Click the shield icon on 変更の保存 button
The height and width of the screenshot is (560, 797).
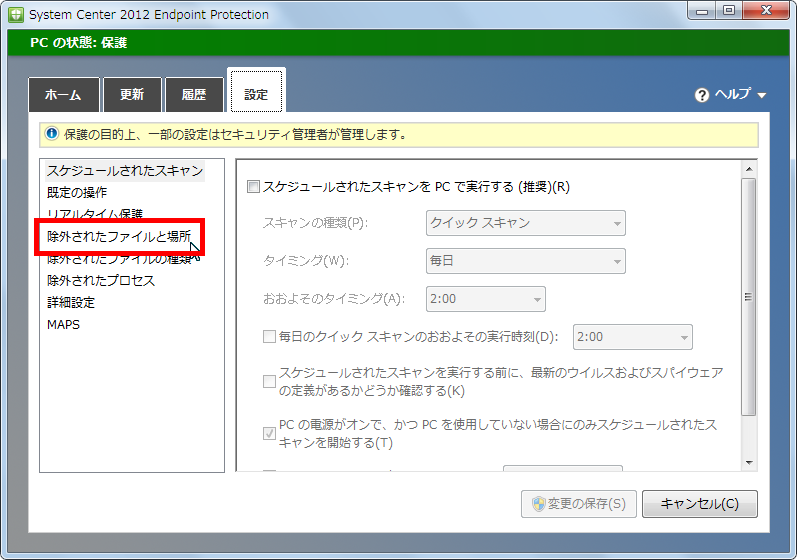[538, 504]
